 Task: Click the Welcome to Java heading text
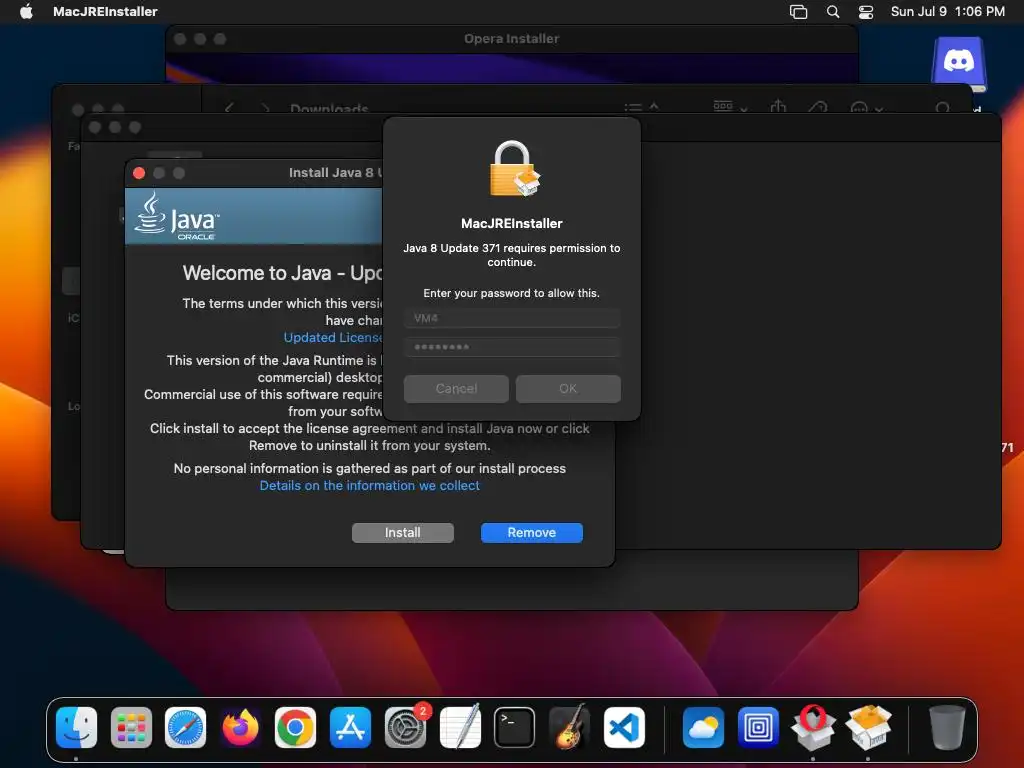pos(282,273)
